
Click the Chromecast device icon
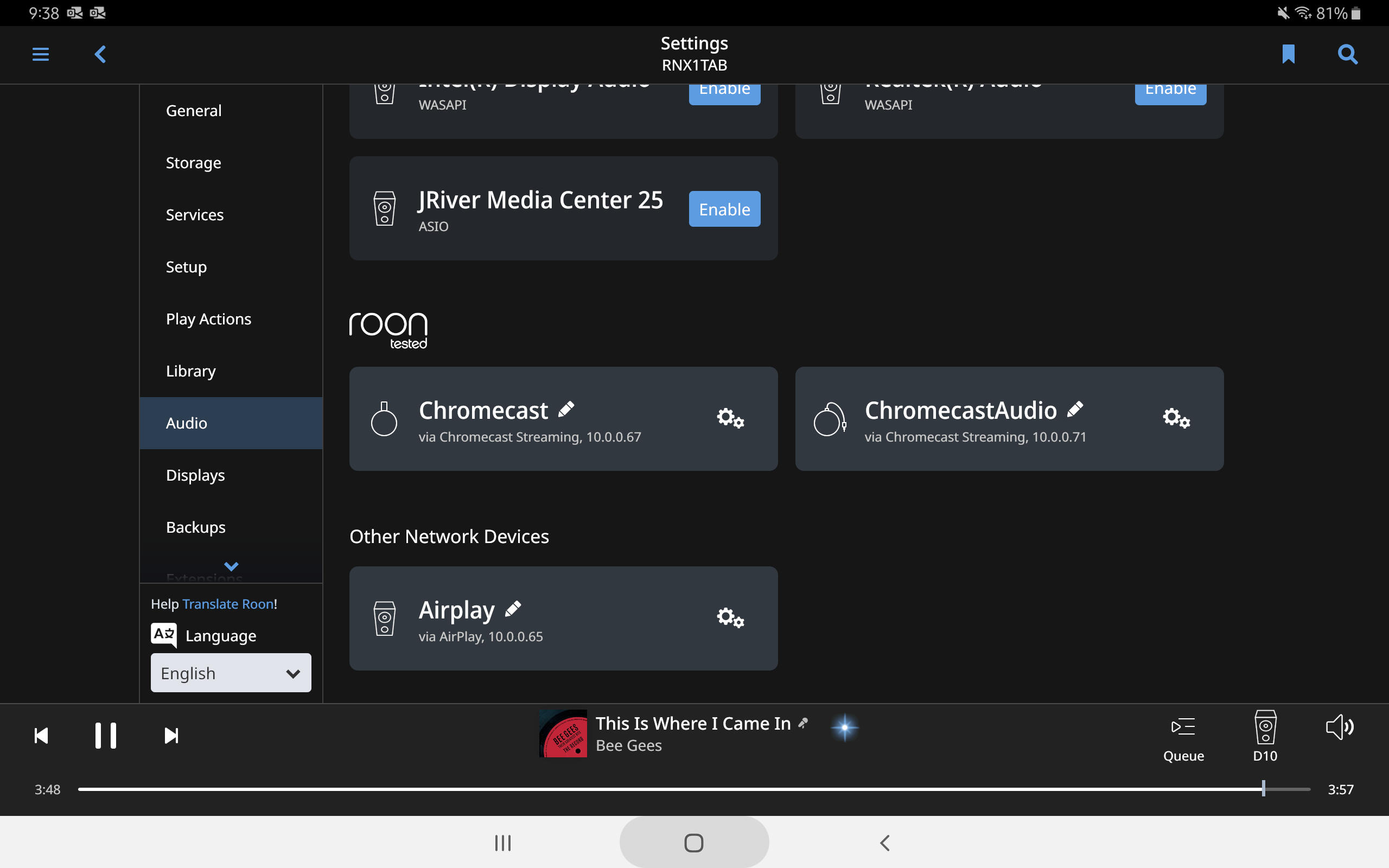pyautogui.click(x=384, y=419)
